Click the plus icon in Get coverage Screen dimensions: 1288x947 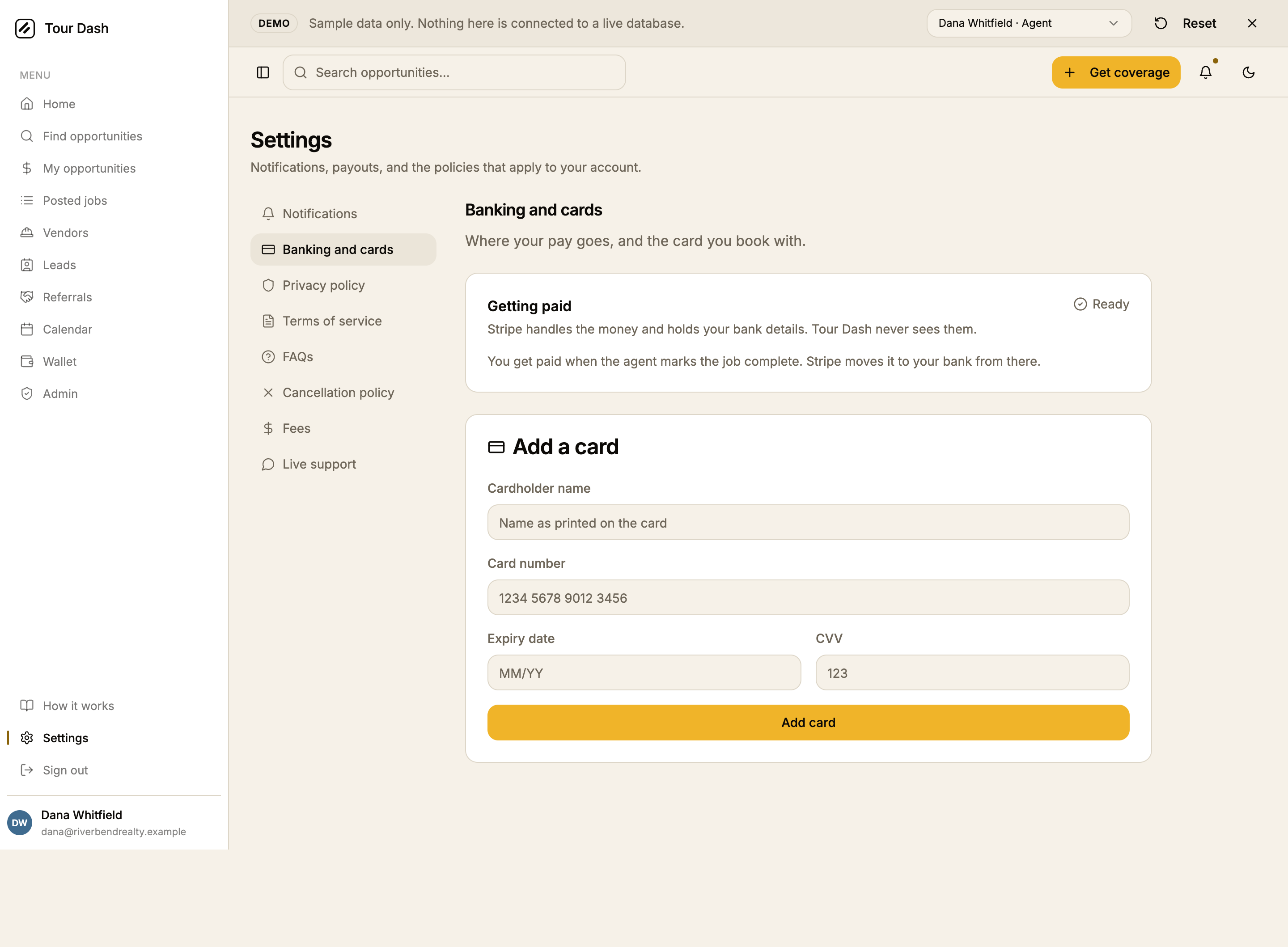point(1070,73)
